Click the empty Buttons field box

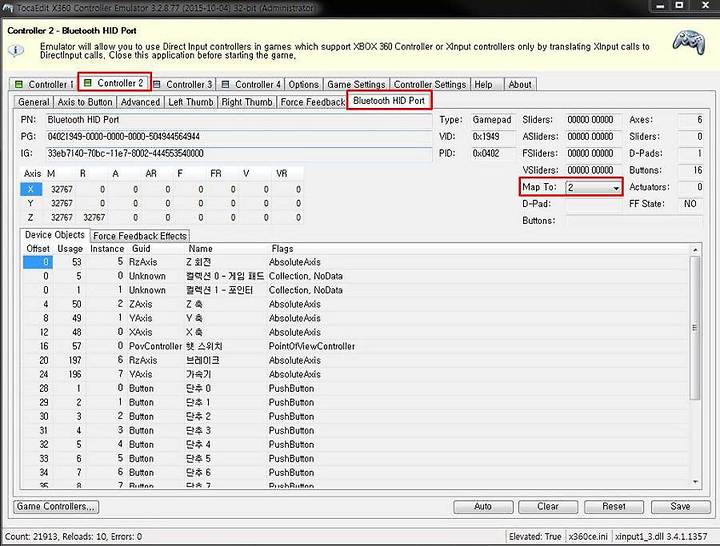point(634,221)
